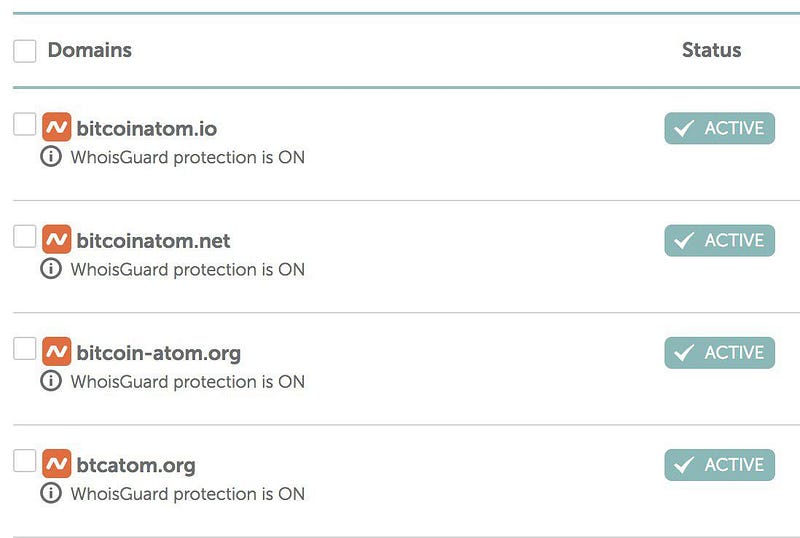Click the ACTIVE badge for bitcoinatom.io
The height and width of the screenshot is (538, 800).
point(719,128)
